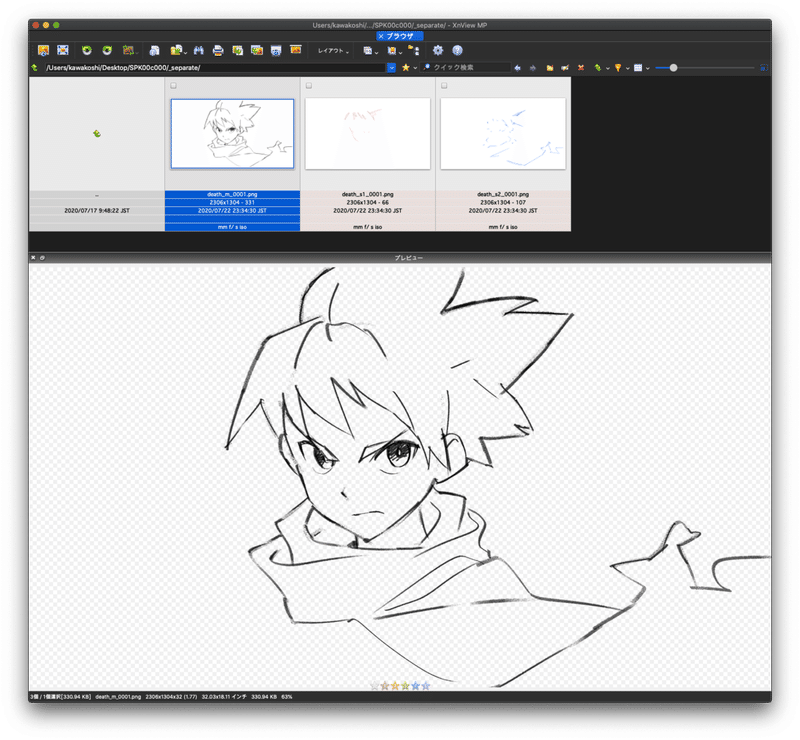Select the death_s2_0001.png thumbnail
Viewport: 800px width, 740px height.
tap(503, 134)
